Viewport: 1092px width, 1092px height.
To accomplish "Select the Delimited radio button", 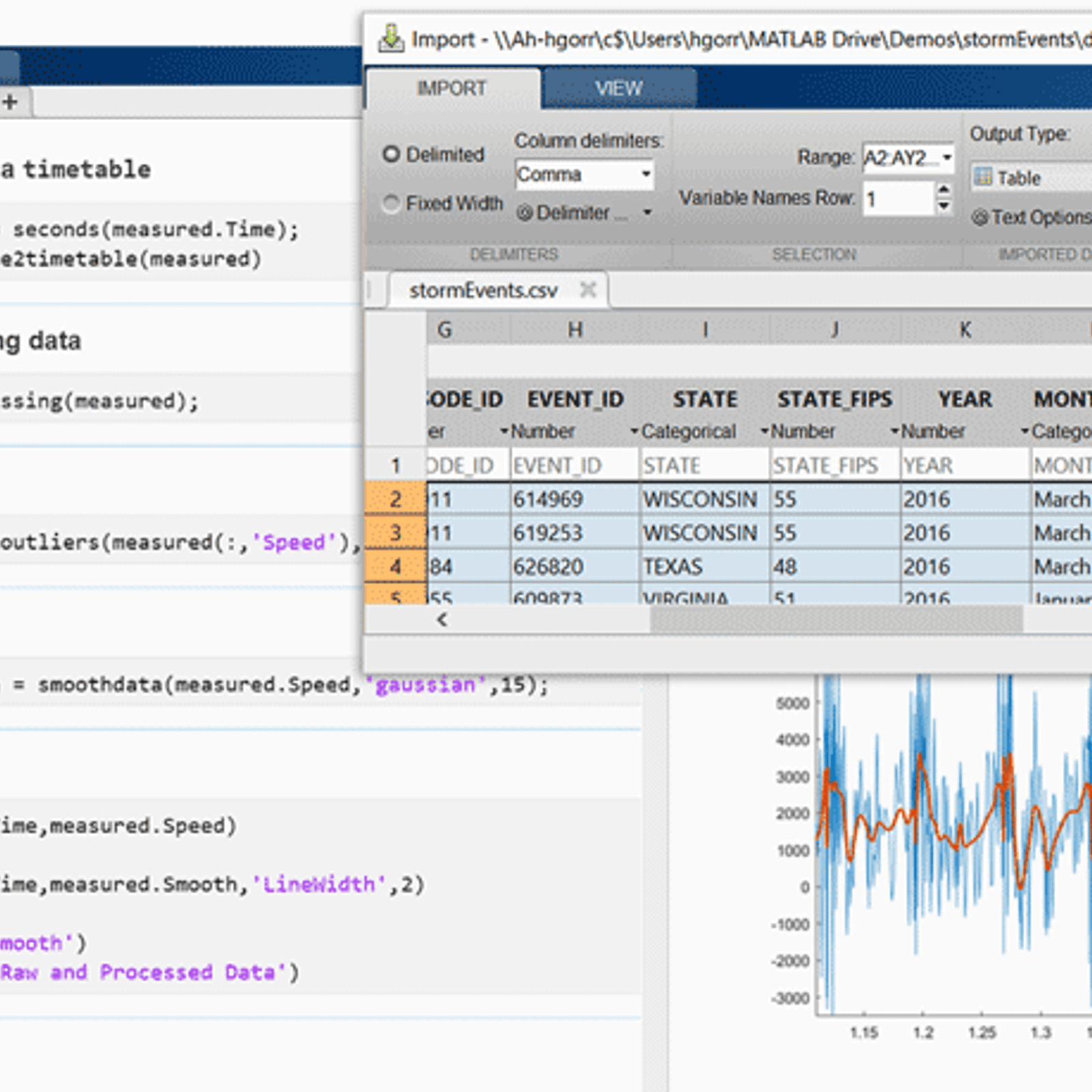I will (x=391, y=154).
